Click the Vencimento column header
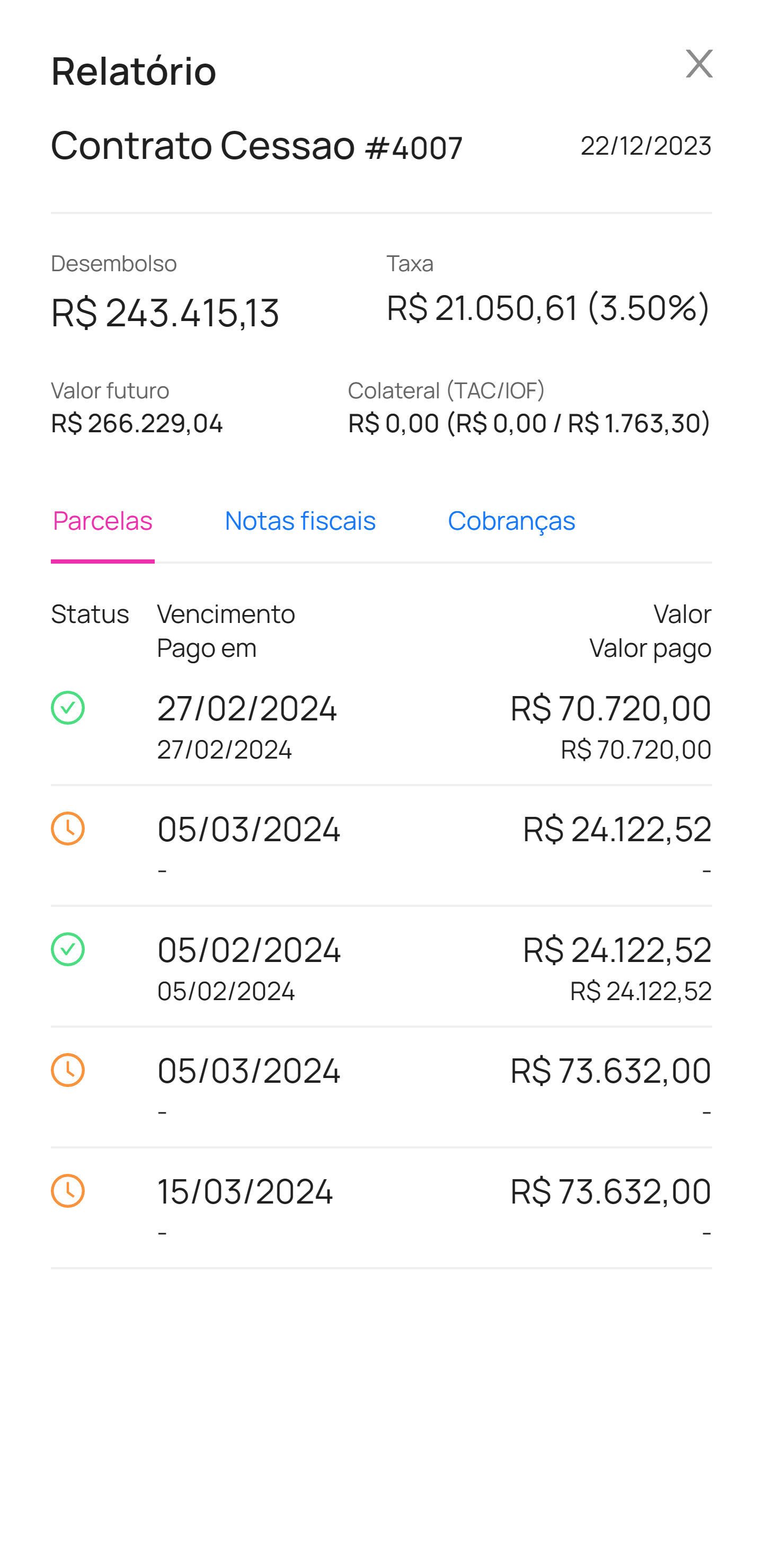Image resolution: width=763 pixels, height=1568 pixels. pos(226,613)
